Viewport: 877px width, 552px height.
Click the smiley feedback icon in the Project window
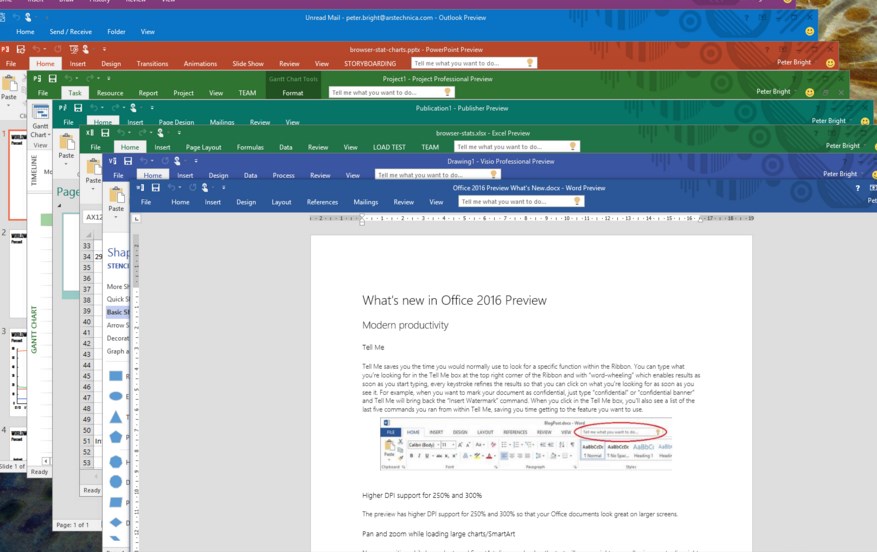pyautogui.click(x=809, y=92)
